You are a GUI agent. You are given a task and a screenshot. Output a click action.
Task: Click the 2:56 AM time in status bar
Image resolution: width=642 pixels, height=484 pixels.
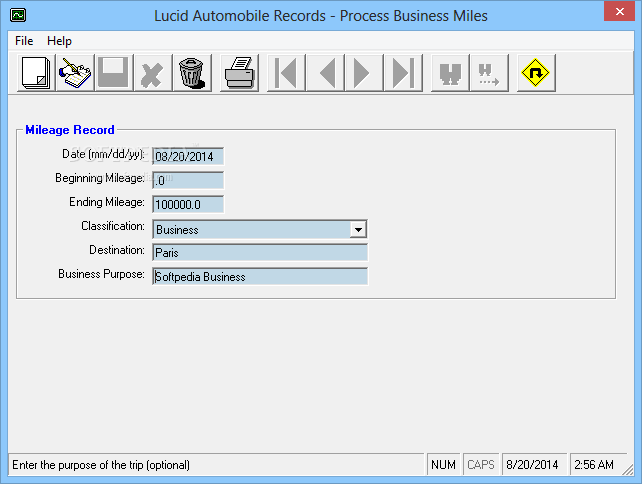tap(594, 465)
